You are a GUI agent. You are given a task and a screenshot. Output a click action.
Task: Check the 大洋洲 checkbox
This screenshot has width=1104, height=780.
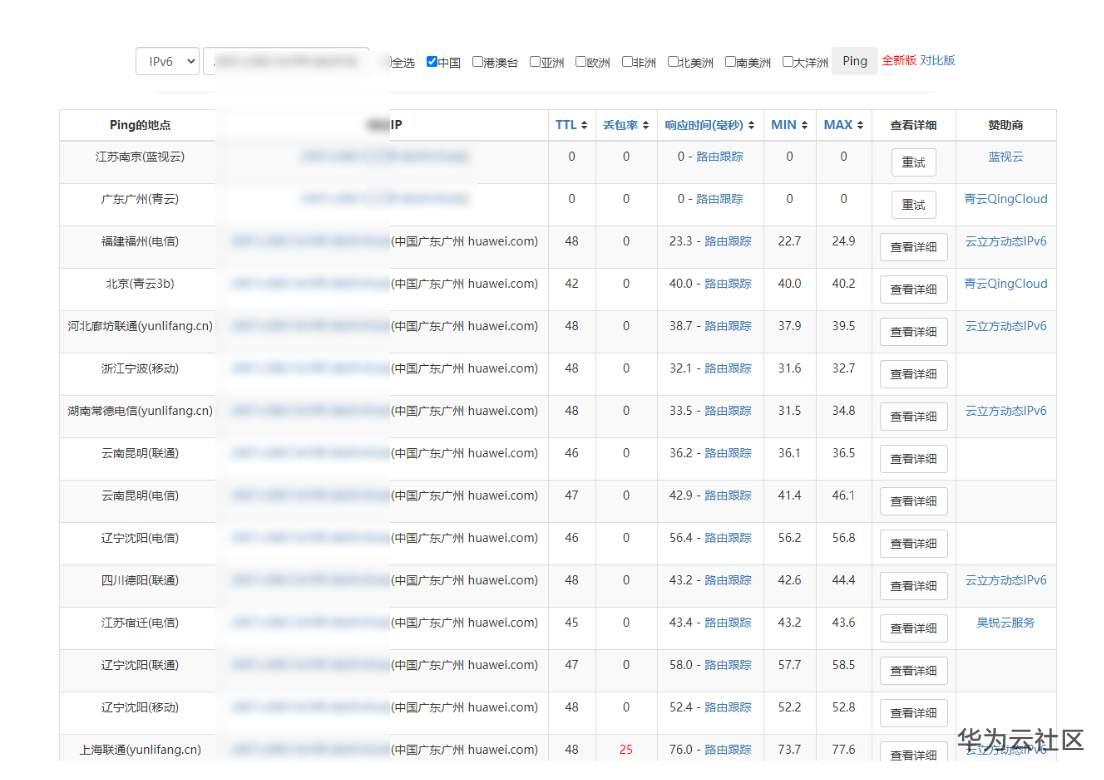pos(788,62)
